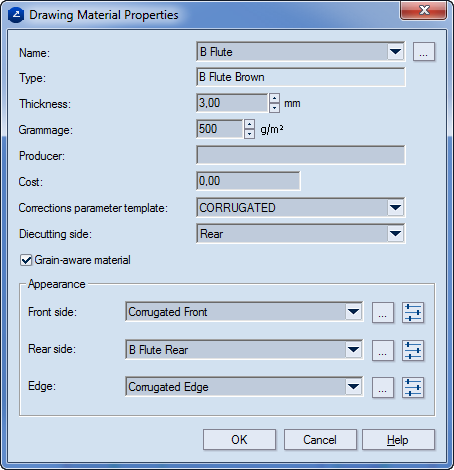The image size is (454, 470).
Task: Click browse button for Rear side appearance
Action: 383,350
